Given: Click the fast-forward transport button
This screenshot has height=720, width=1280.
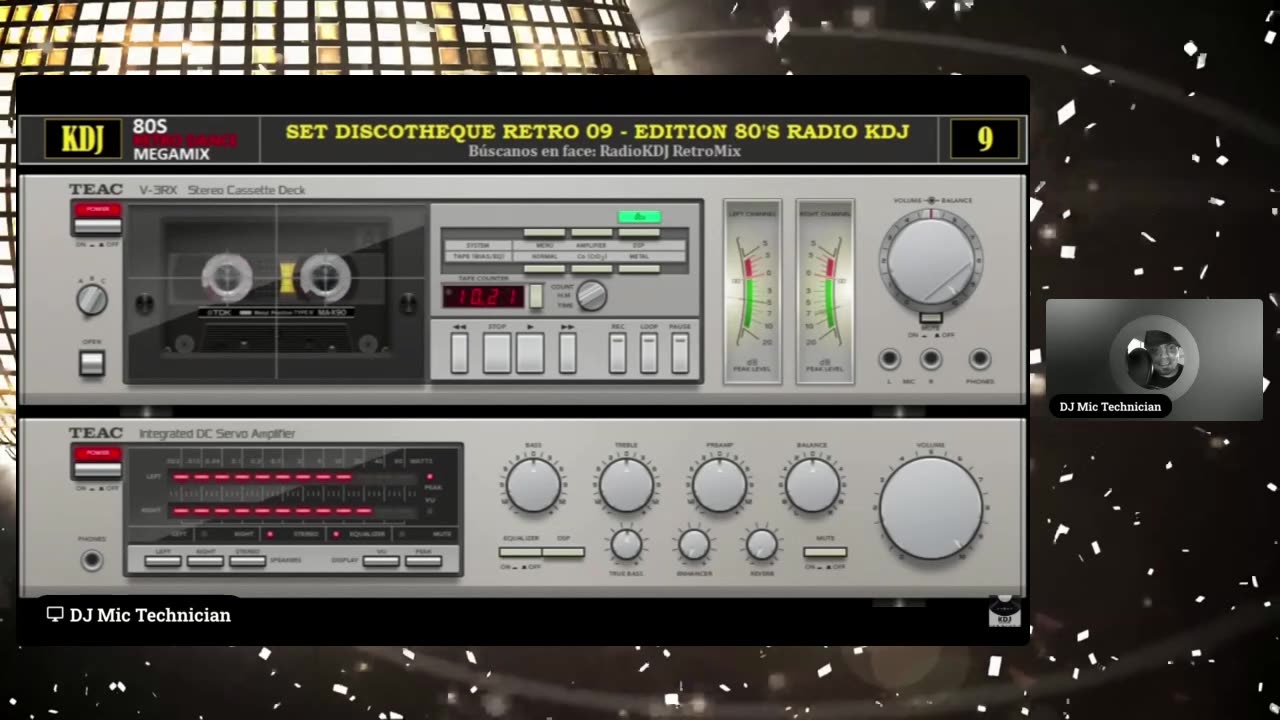Looking at the screenshot, I should [567, 353].
